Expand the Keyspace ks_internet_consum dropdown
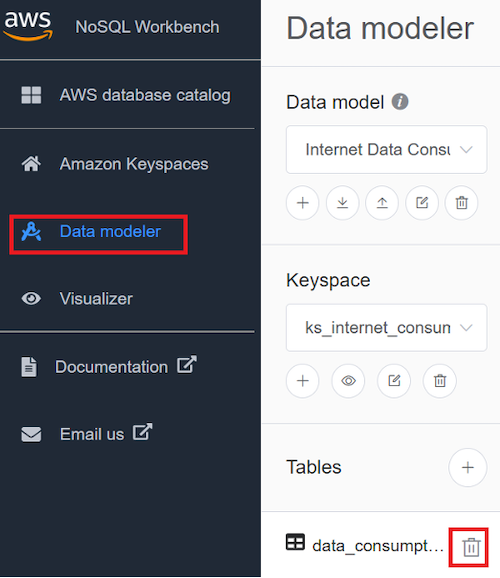Screen dimensions: 500x578 point(386,327)
